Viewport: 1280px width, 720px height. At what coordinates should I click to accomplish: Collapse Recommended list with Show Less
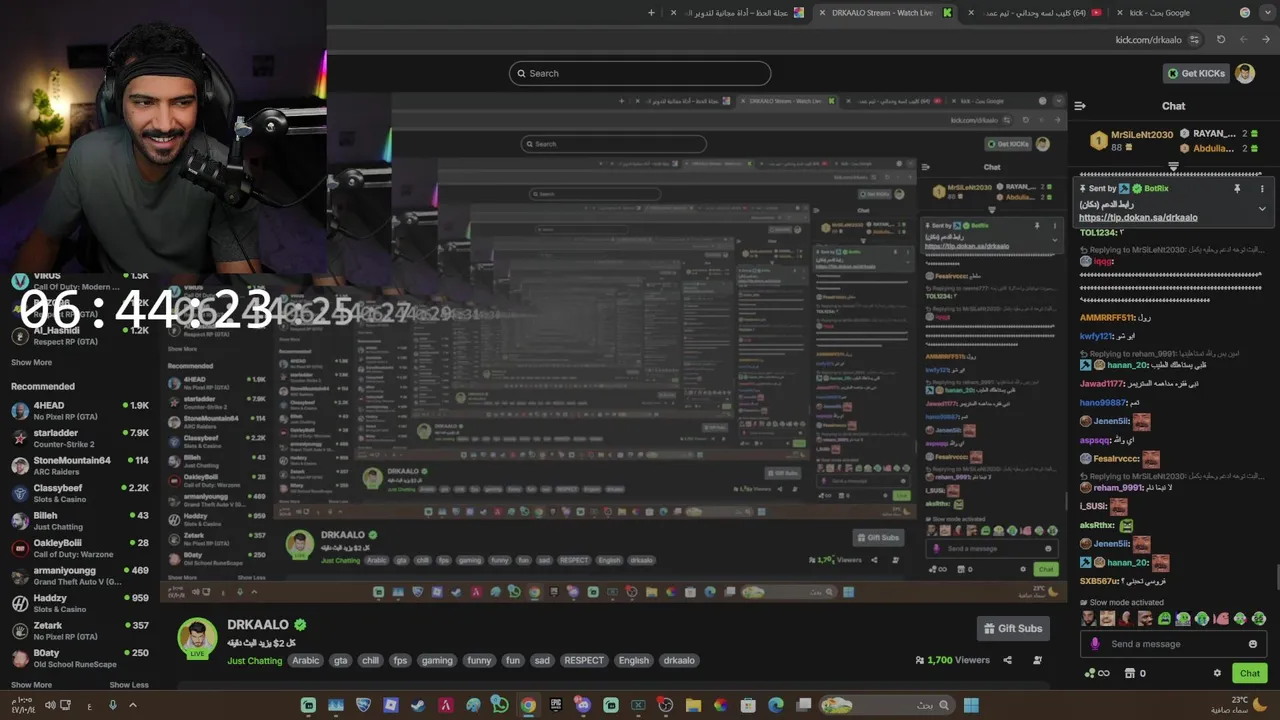[129, 685]
